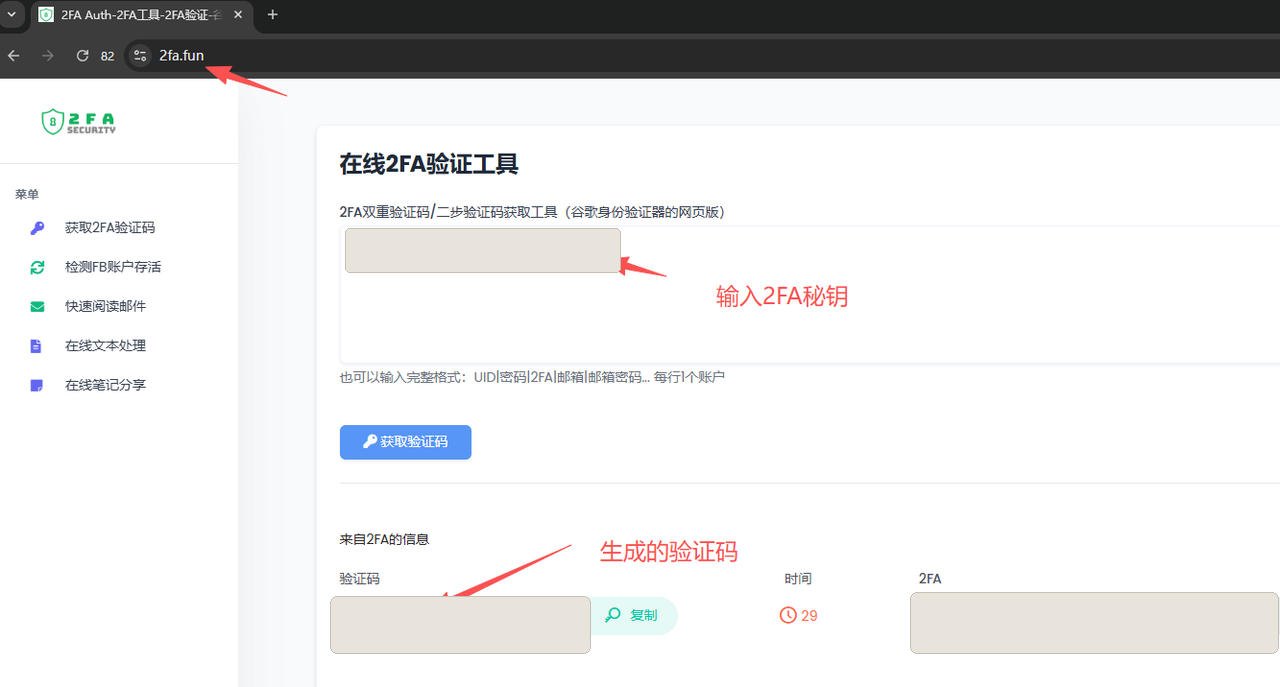Click the 验证码 column header

pos(359,579)
